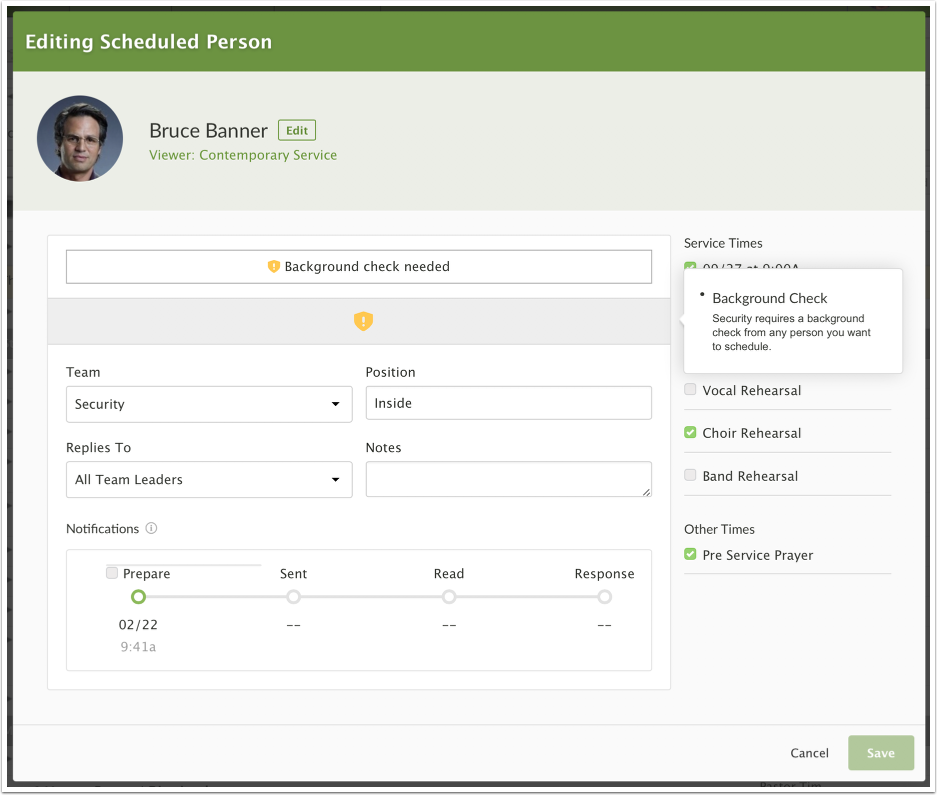Click Bruce Banner's profile photo

click(x=80, y=138)
